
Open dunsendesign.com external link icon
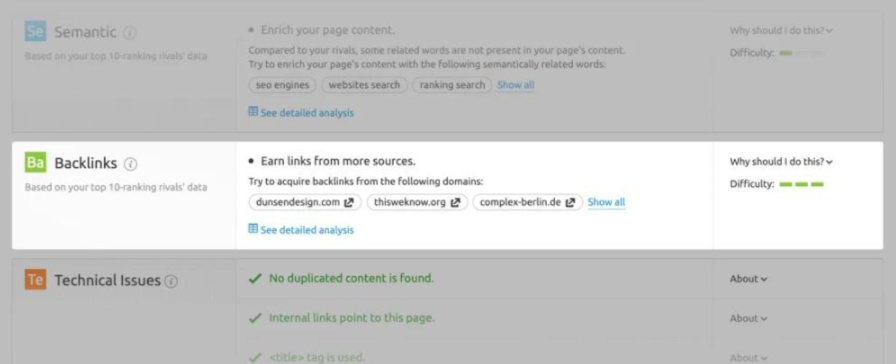pyautogui.click(x=349, y=202)
